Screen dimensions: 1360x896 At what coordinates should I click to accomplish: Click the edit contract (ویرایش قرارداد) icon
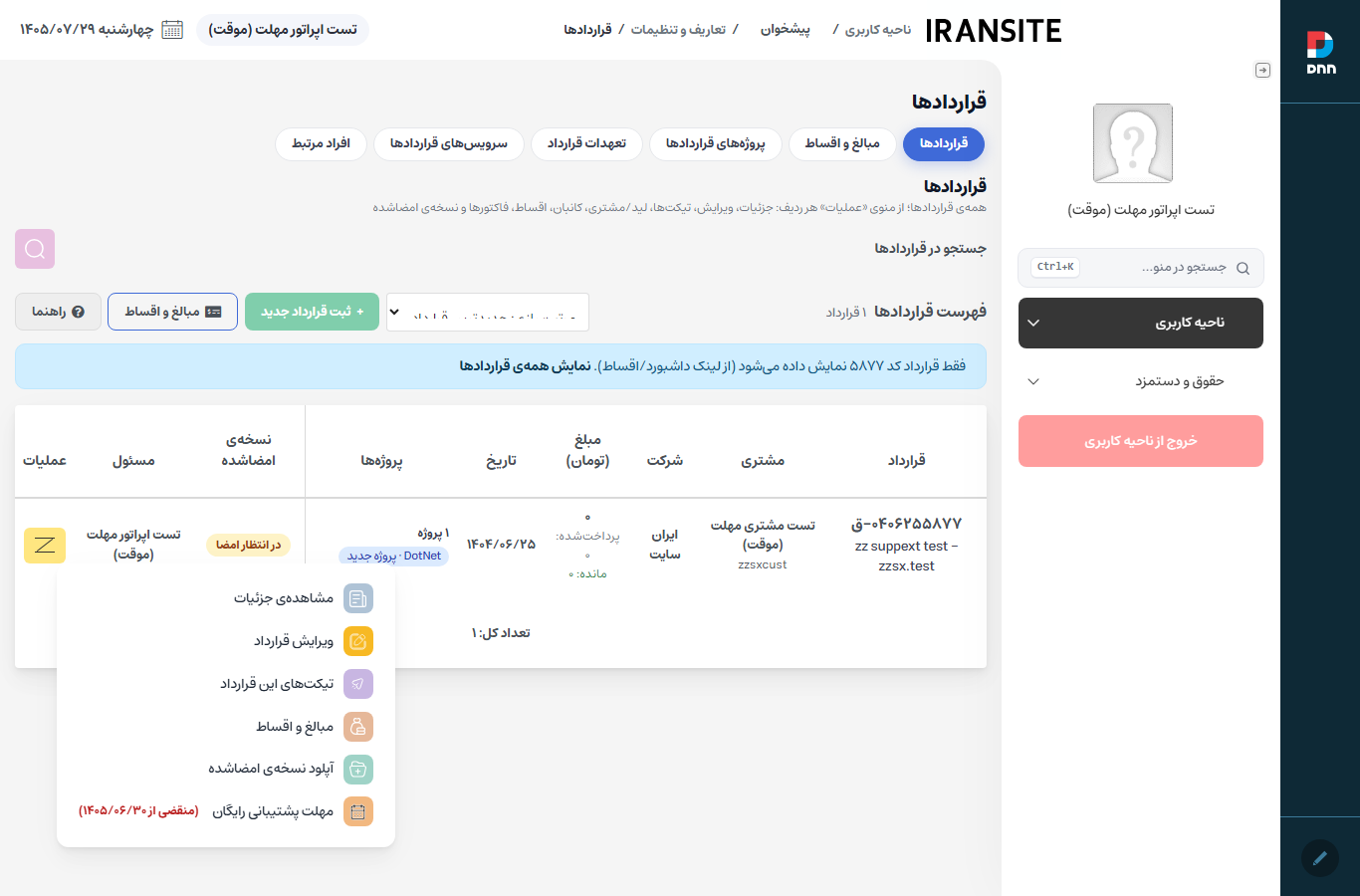[358, 641]
